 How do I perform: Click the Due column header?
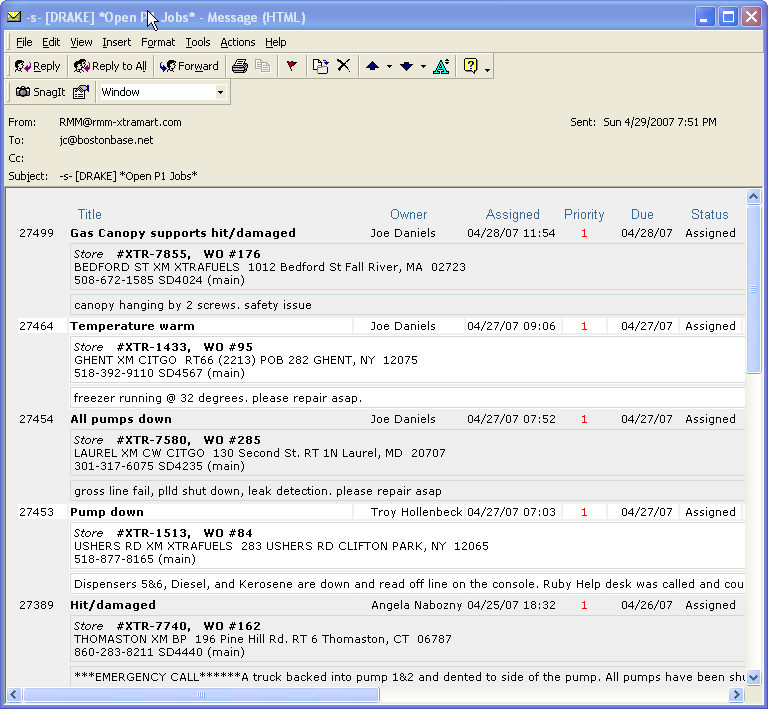point(642,214)
